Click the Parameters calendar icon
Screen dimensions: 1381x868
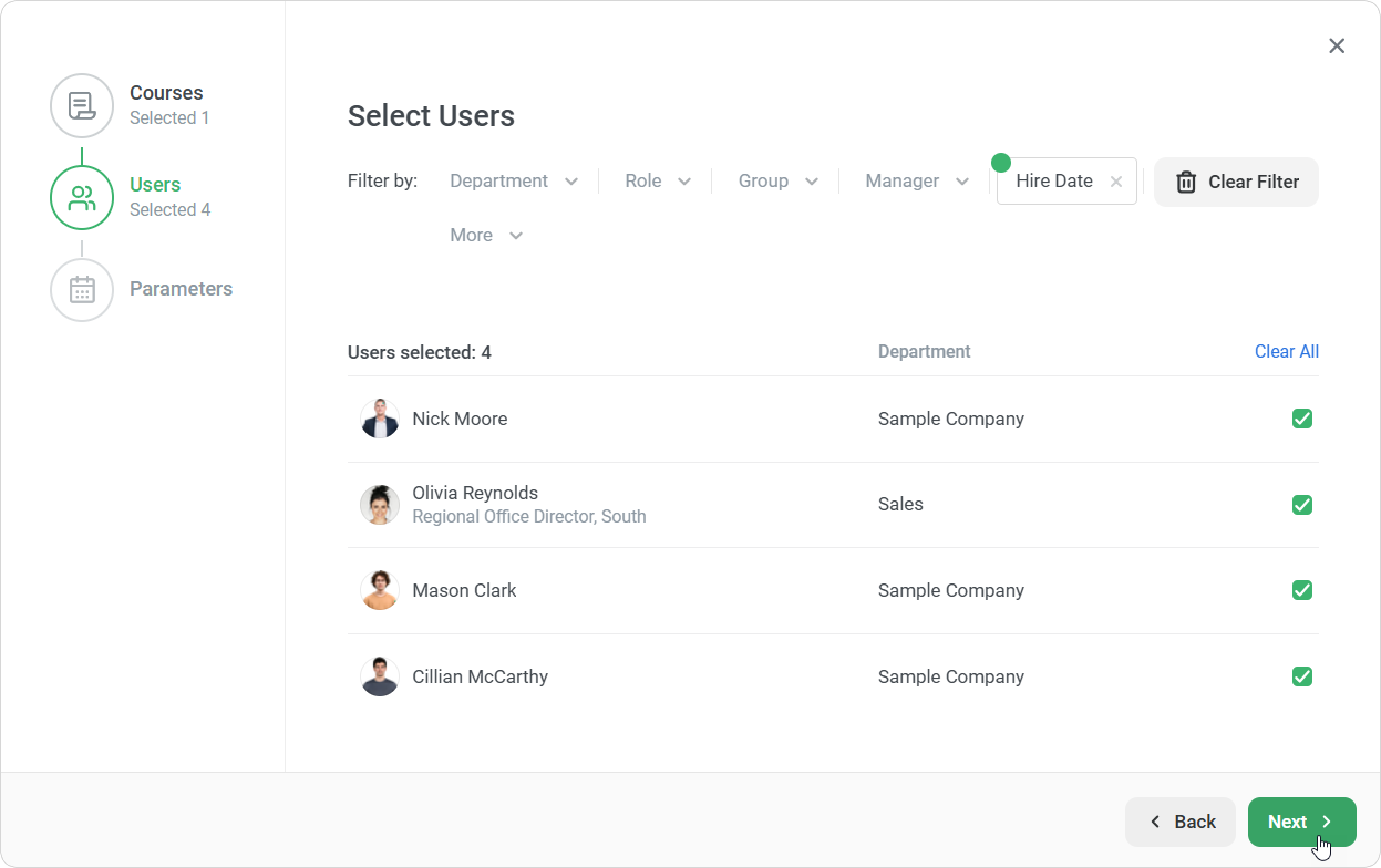coord(81,290)
